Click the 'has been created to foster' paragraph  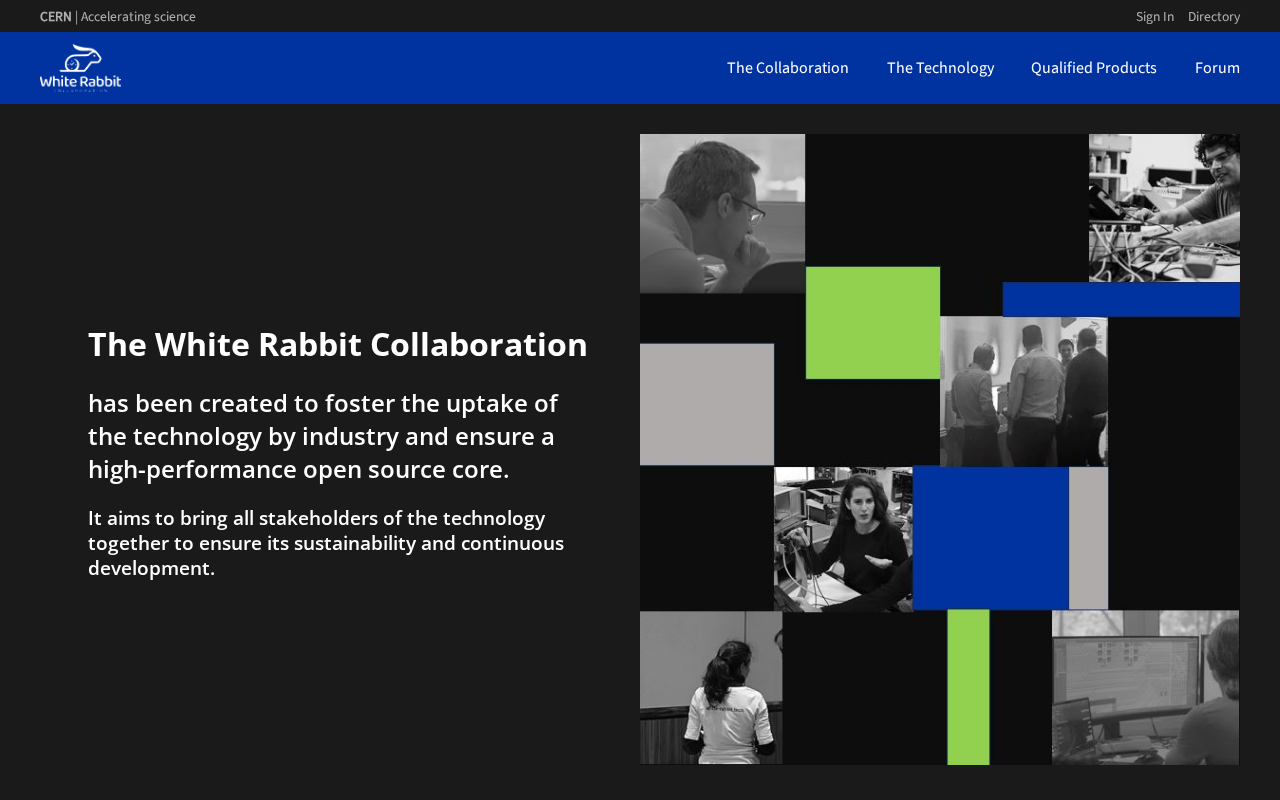click(323, 436)
